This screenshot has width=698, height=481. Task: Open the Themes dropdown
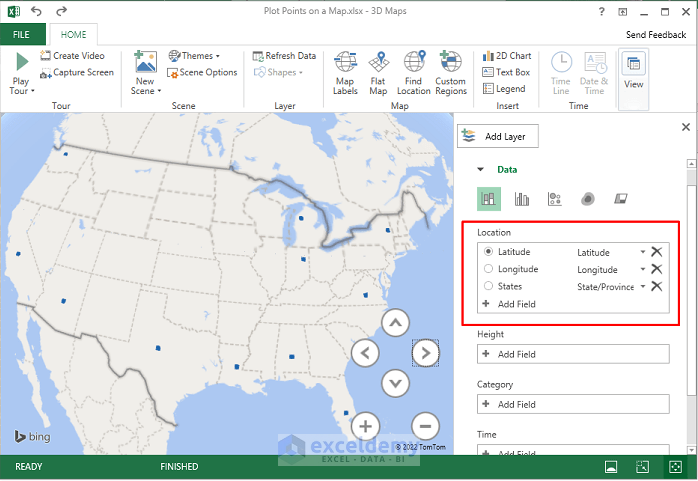(x=194, y=56)
